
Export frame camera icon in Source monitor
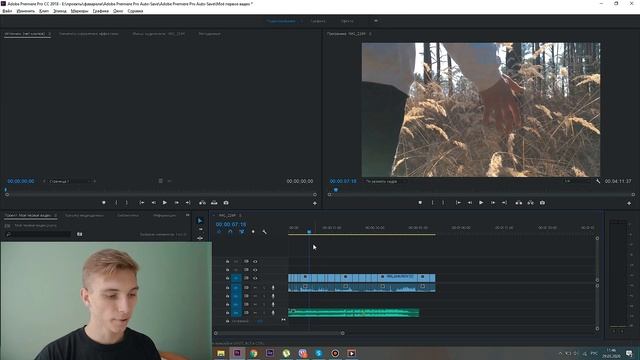click(x=226, y=202)
